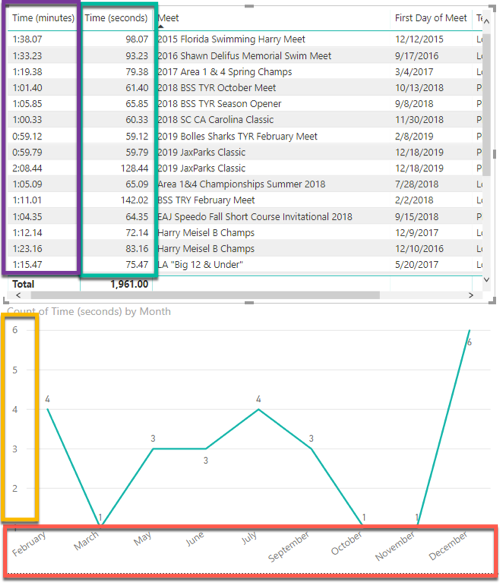Click the Time (minutes) column header
500x583 pixels.
click(43, 18)
